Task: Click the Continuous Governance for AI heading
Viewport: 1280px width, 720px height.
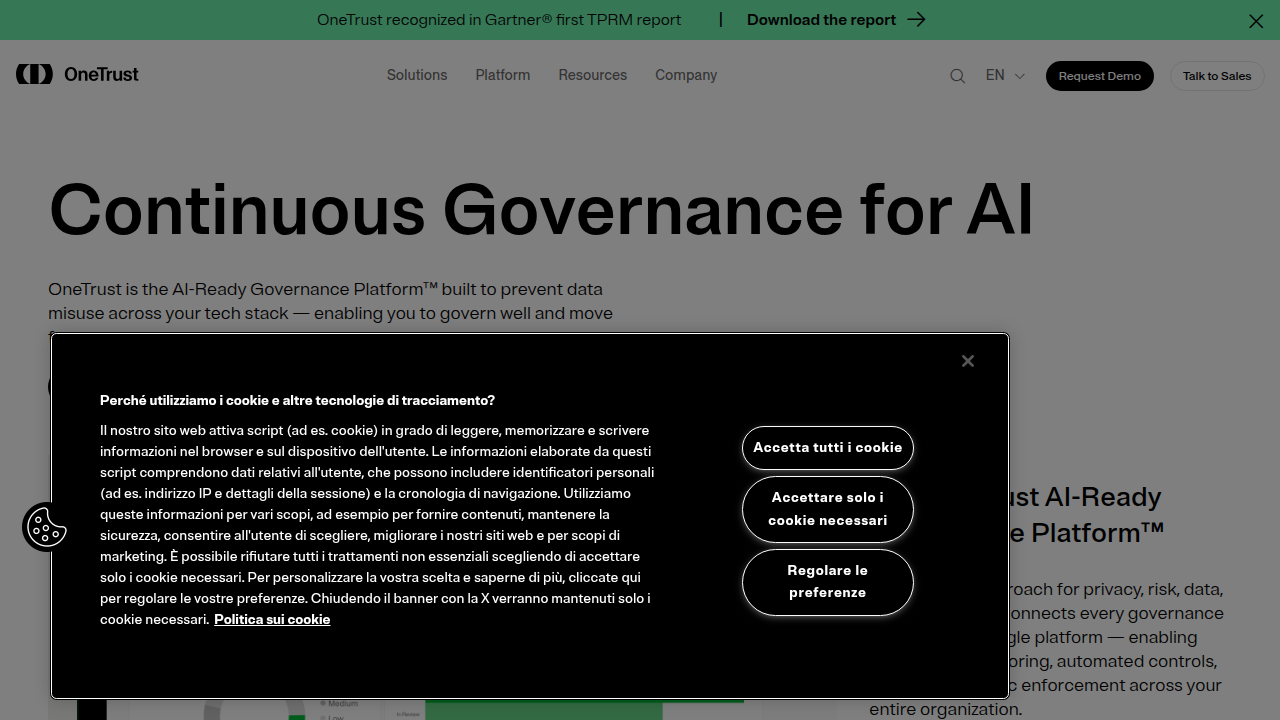Action: click(541, 209)
